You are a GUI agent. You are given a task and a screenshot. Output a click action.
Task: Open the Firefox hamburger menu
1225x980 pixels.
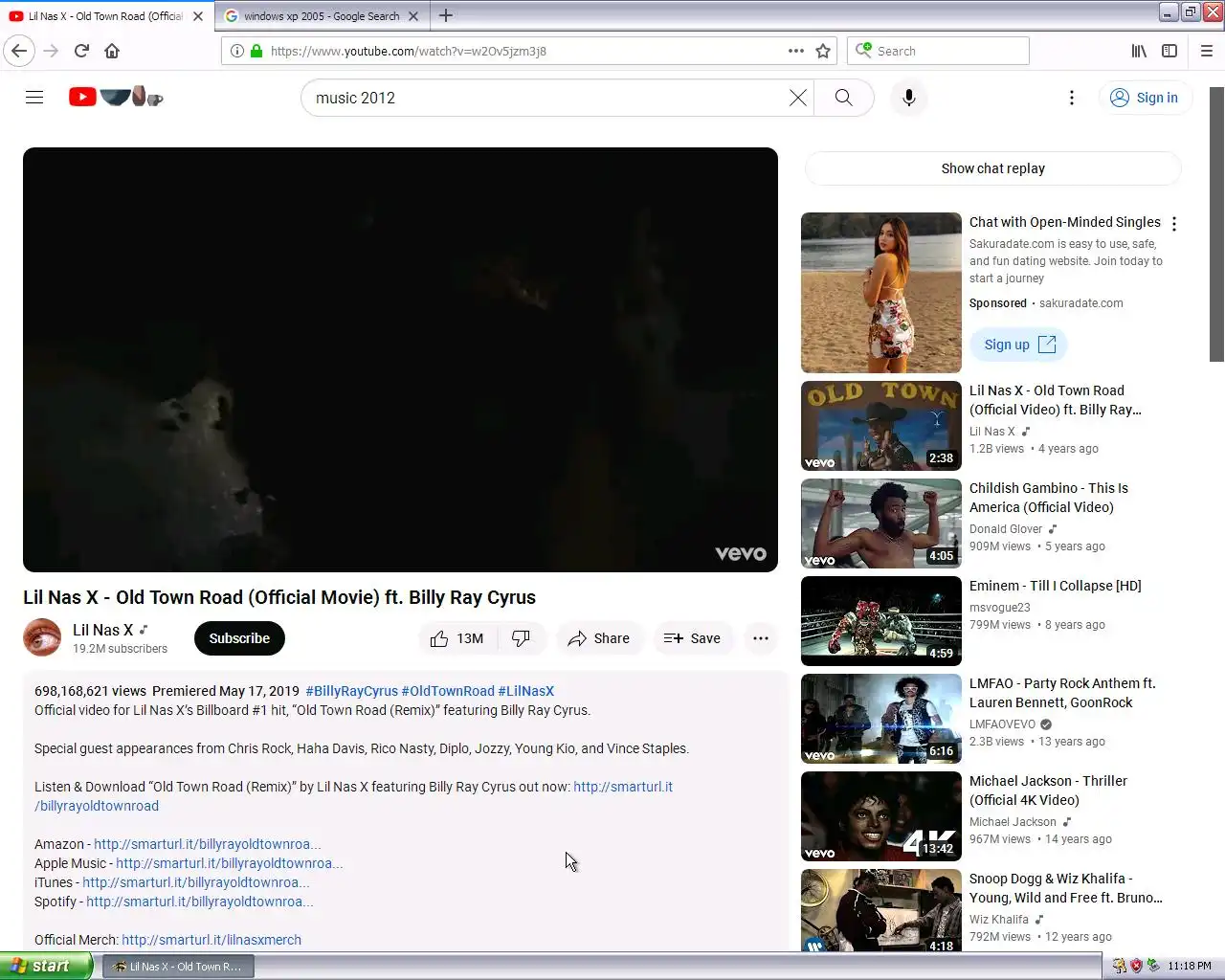[1206, 51]
